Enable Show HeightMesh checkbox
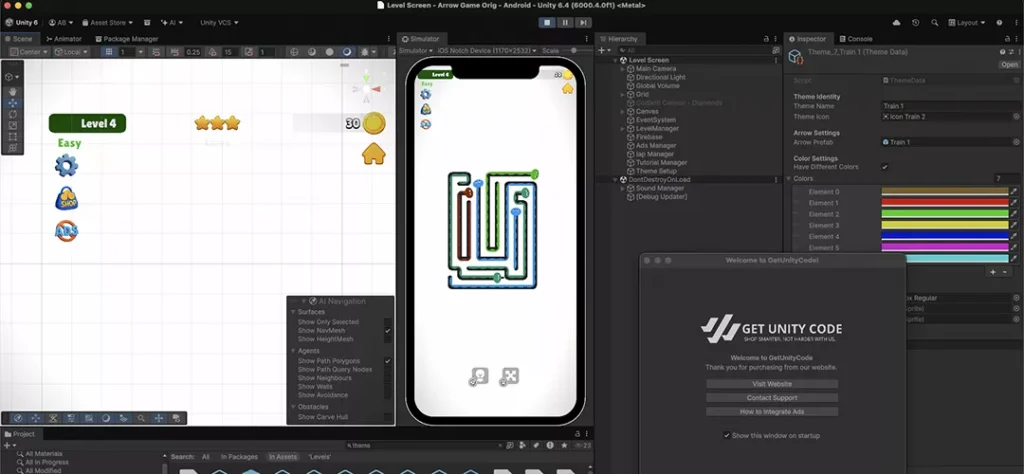1024x474 pixels. click(387, 340)
